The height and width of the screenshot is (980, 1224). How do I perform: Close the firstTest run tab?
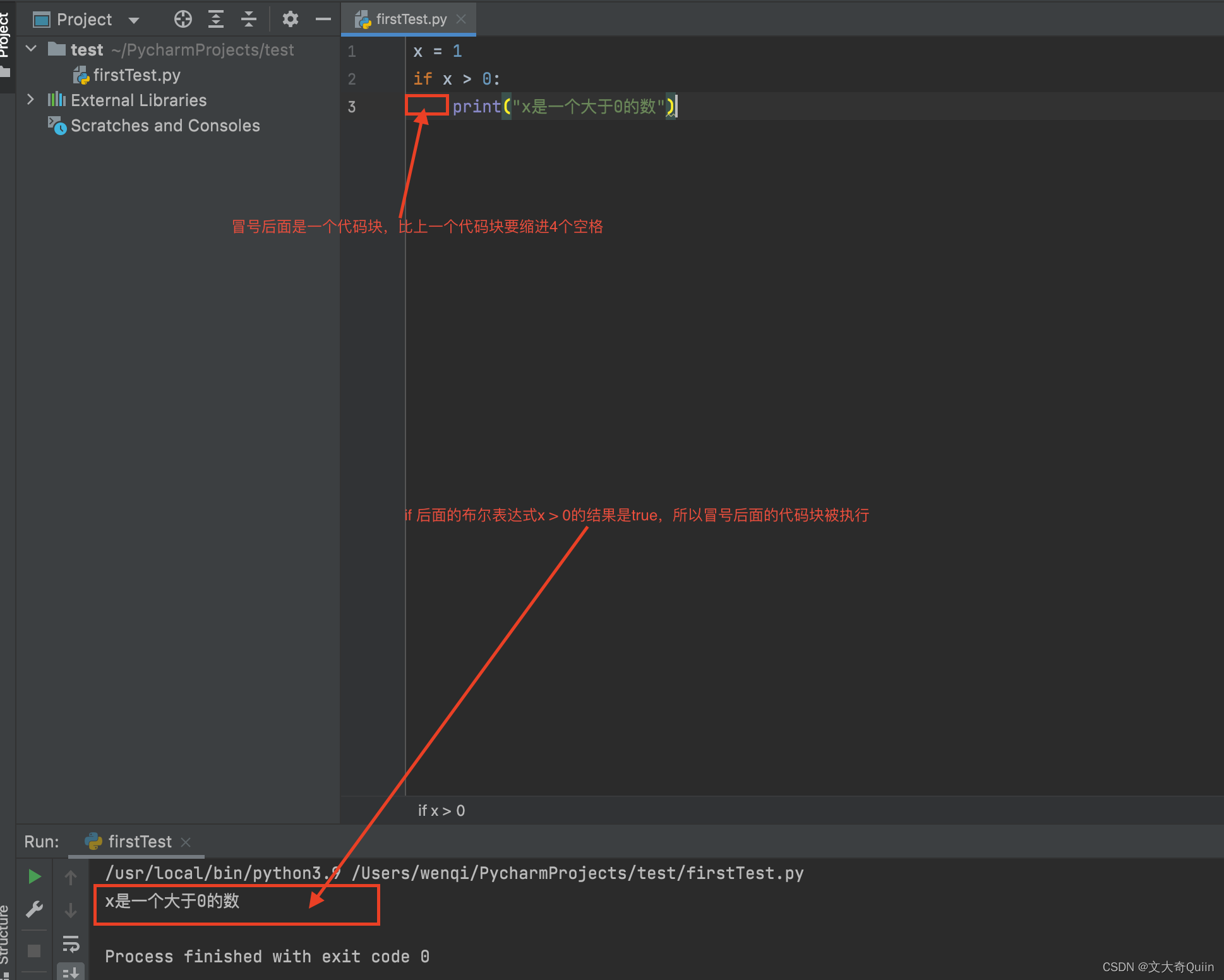[x=186, y=842]
